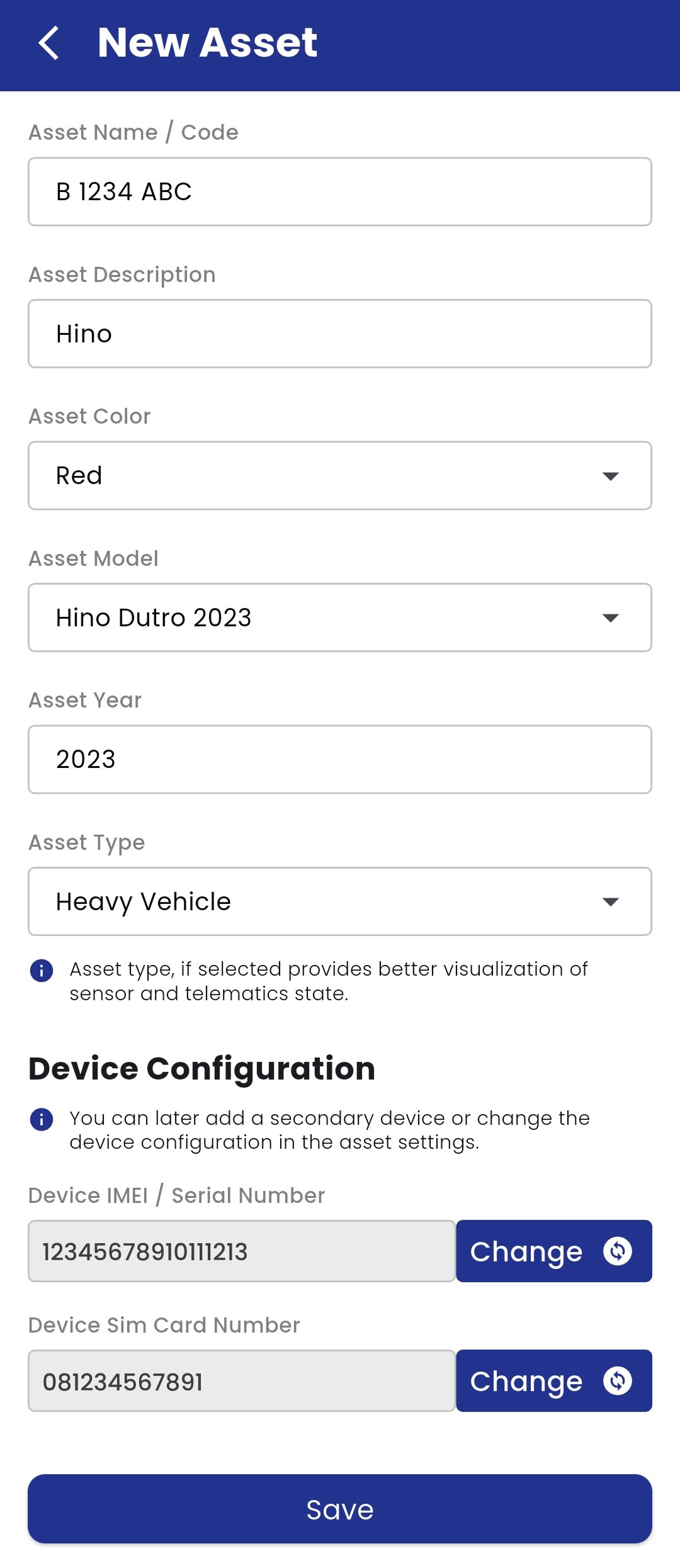Tap the Heavy Vehicle type box
Image resolution: width=680 pixels, height=1568 pixels.
(x=315, y=902)
